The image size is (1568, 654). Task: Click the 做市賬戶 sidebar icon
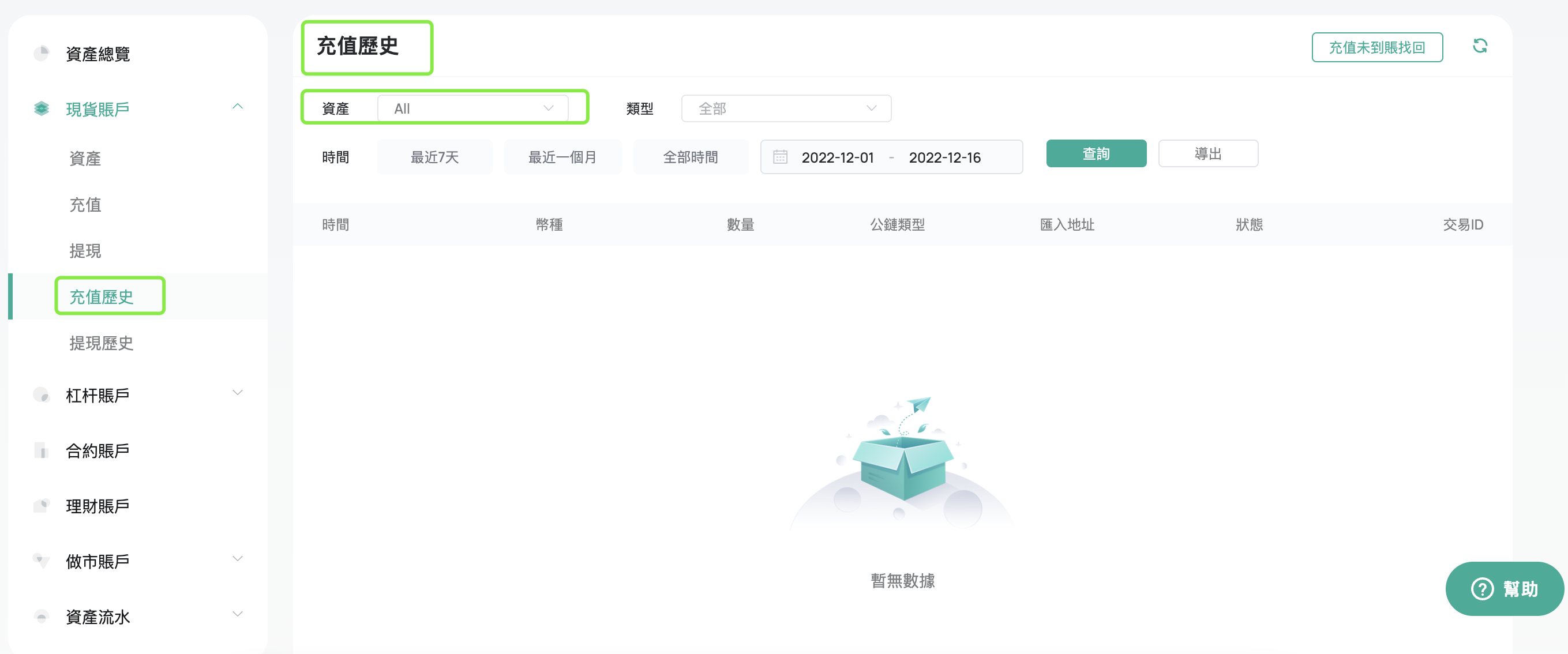click(42, 561)
